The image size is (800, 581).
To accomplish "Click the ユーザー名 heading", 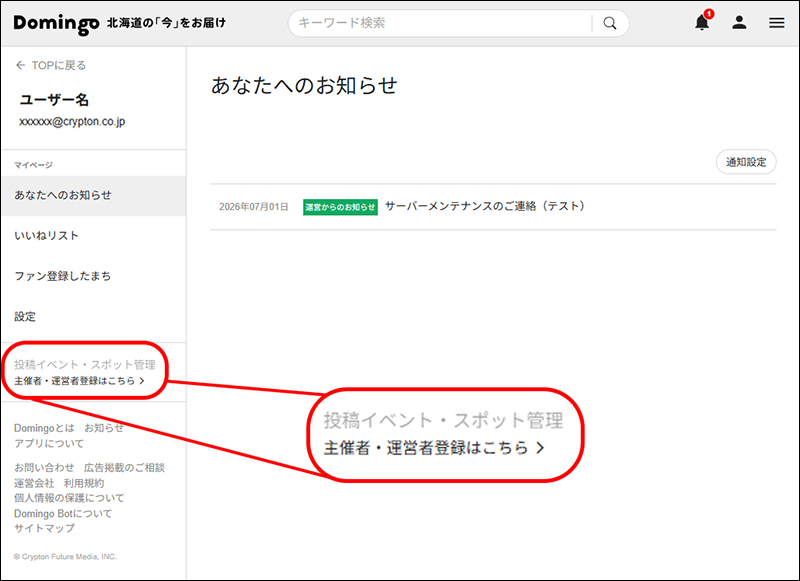I will pyautogui.click(x=54, y=99).
